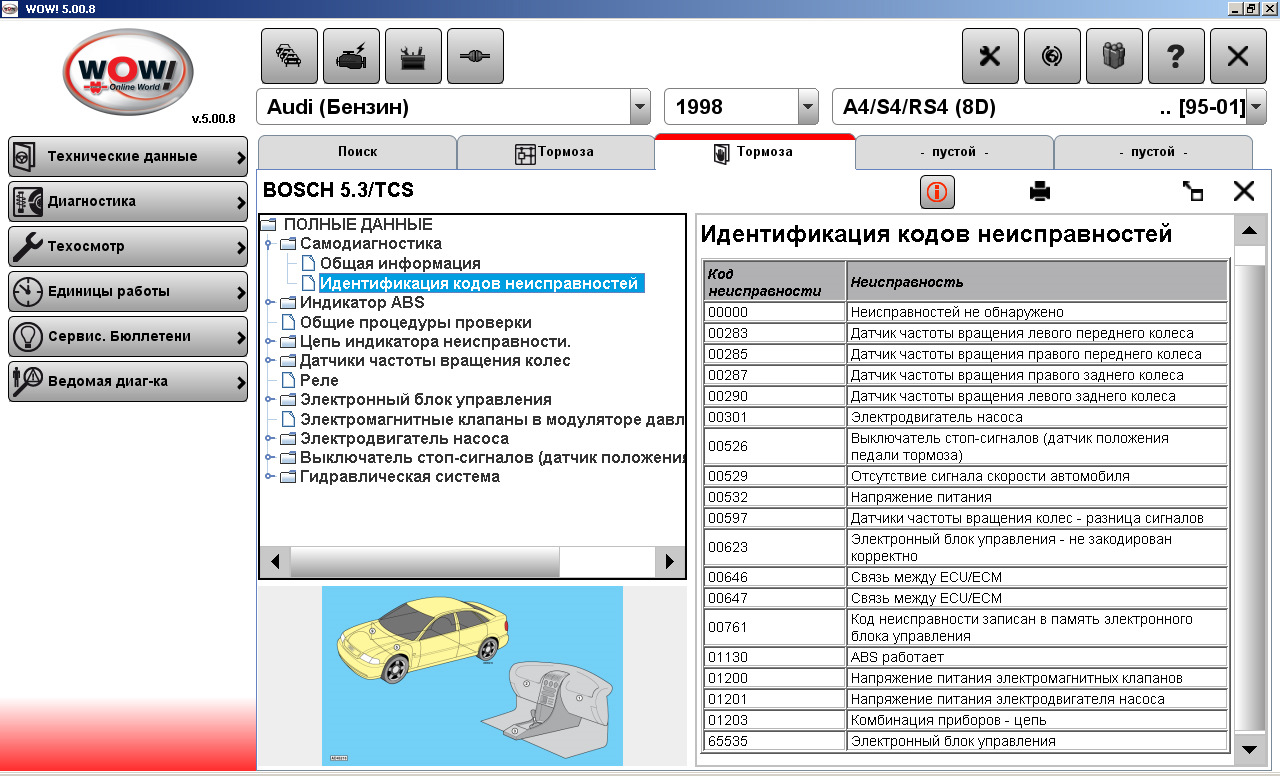This screenshot has height=776, width=1280.
Task: Open the Технические данные menu
Action: [128, 157]
